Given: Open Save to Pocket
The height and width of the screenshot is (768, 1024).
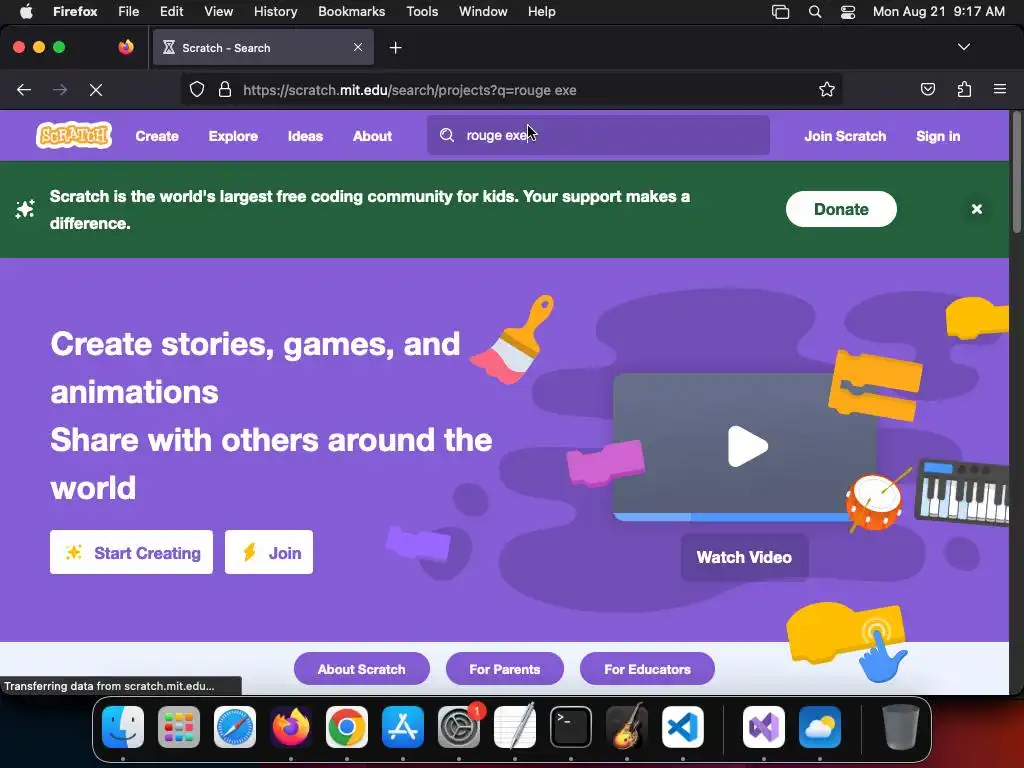Looking at the screenshot, I should click(927, 89).
